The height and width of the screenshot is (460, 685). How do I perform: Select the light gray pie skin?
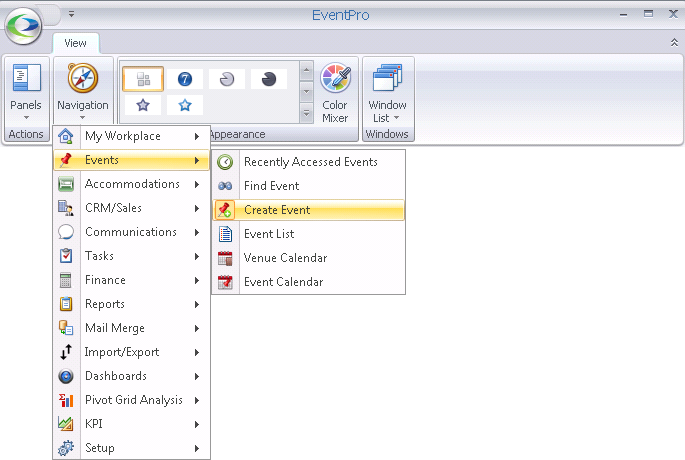[x=227, y=79]
